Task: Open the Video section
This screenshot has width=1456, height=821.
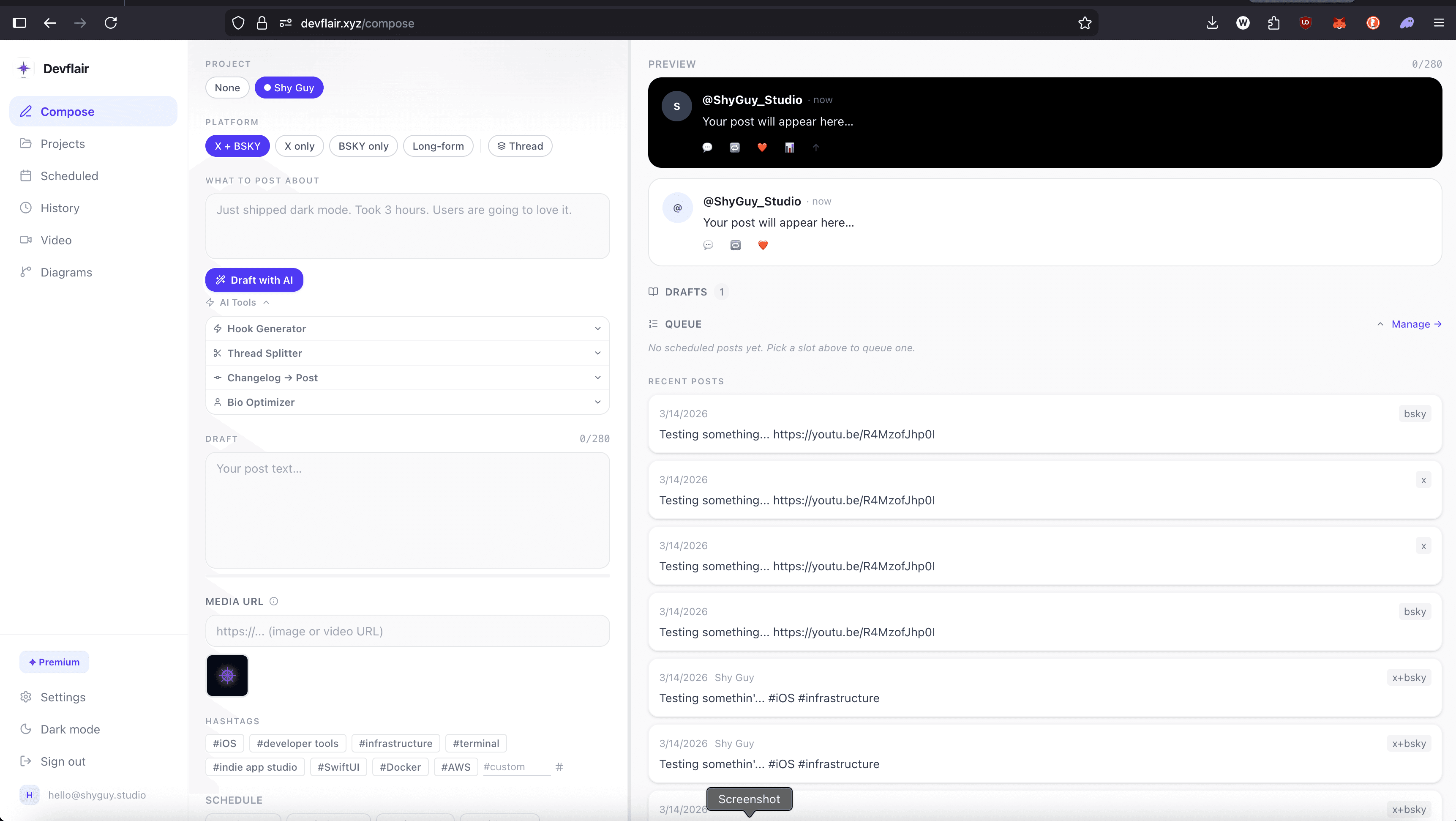Action: [x=56, y=240]
